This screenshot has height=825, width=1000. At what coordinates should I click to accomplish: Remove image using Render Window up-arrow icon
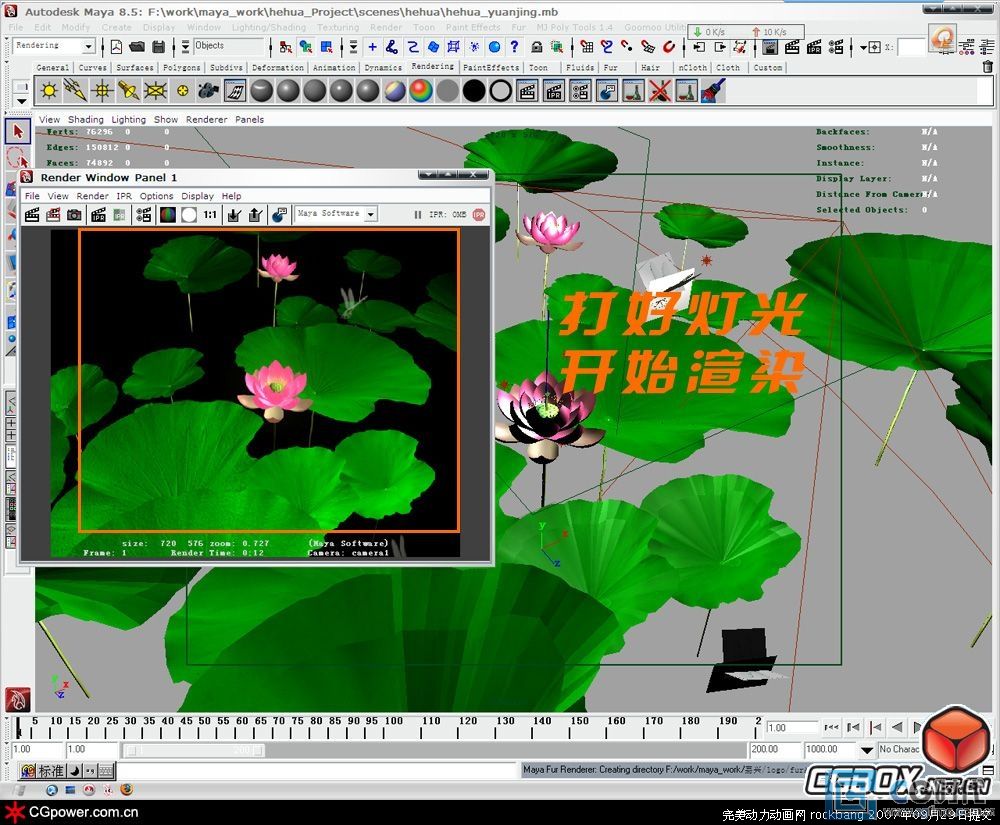[x=256, y=215]
